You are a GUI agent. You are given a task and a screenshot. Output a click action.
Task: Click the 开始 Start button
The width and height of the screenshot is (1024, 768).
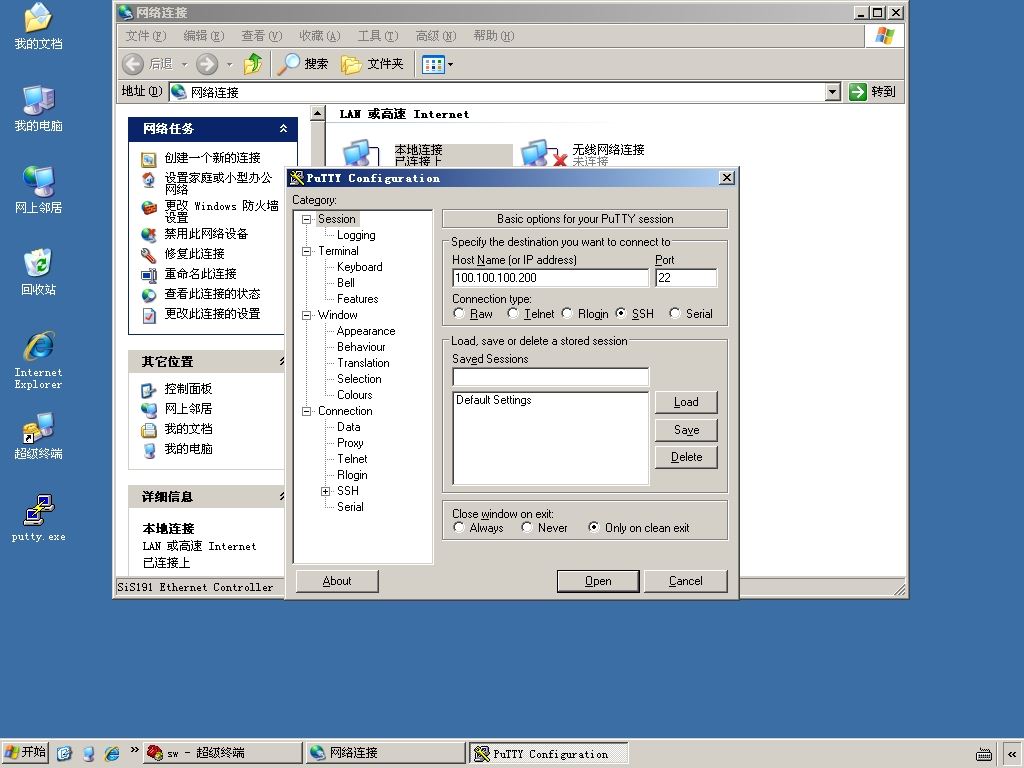pos(25,752)
